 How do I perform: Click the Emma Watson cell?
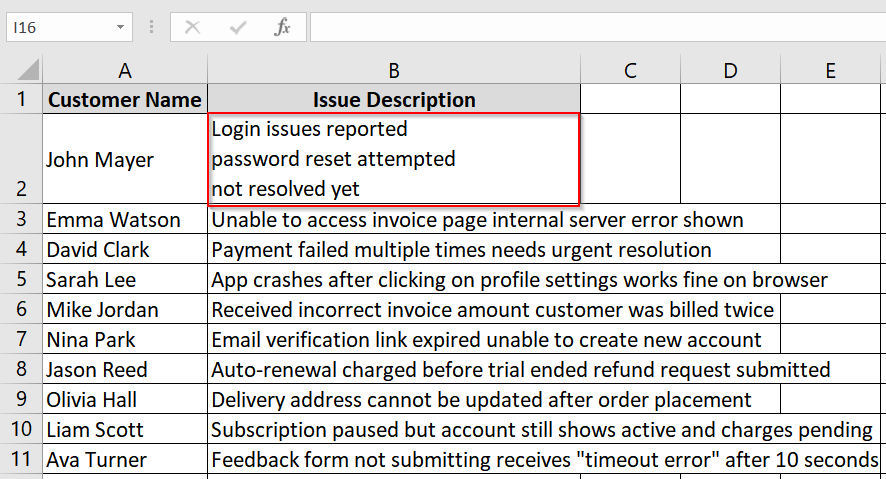point(125,219)
